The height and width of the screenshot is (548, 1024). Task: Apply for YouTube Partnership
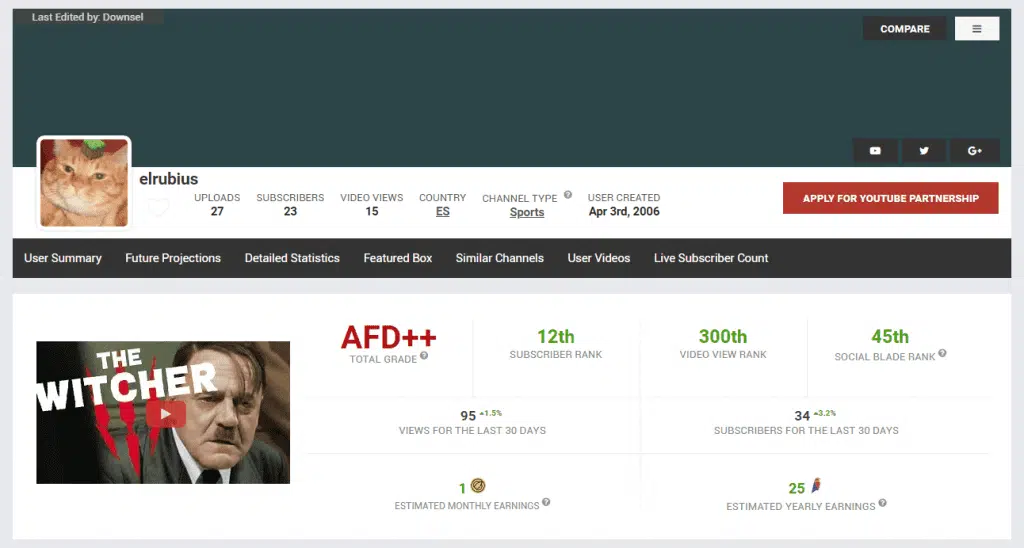[890, 198]
